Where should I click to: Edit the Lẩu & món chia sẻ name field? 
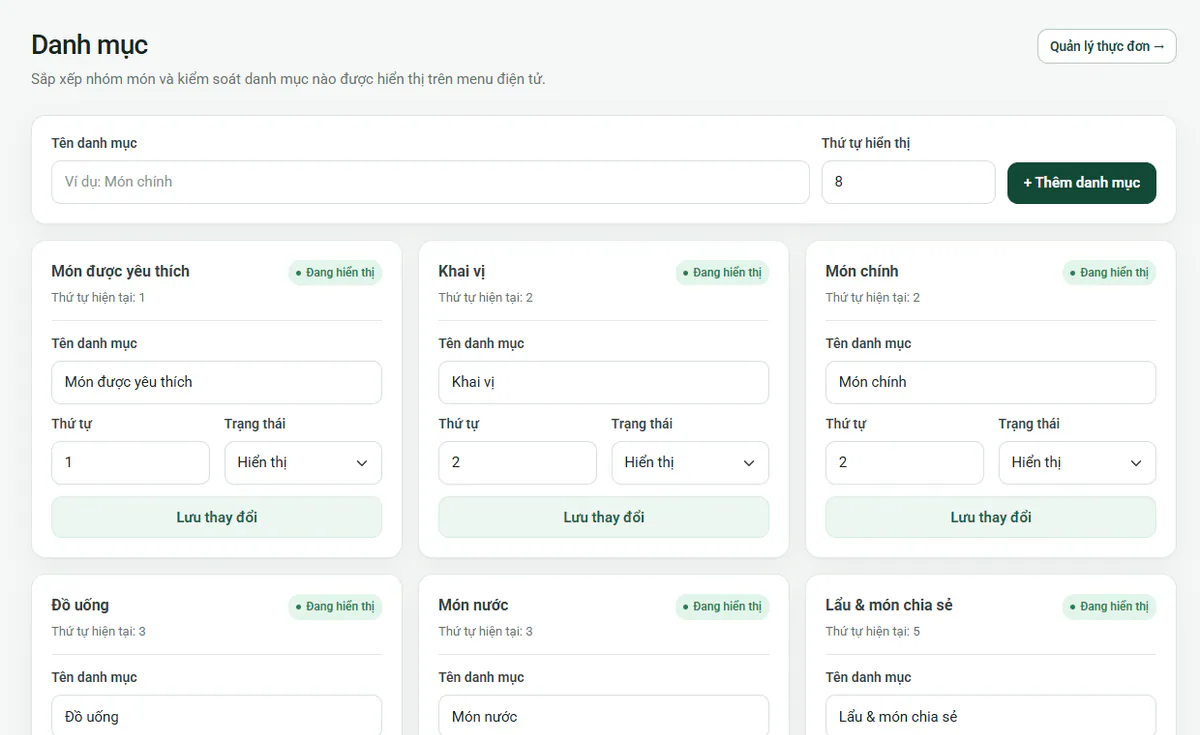coord(991,715)
